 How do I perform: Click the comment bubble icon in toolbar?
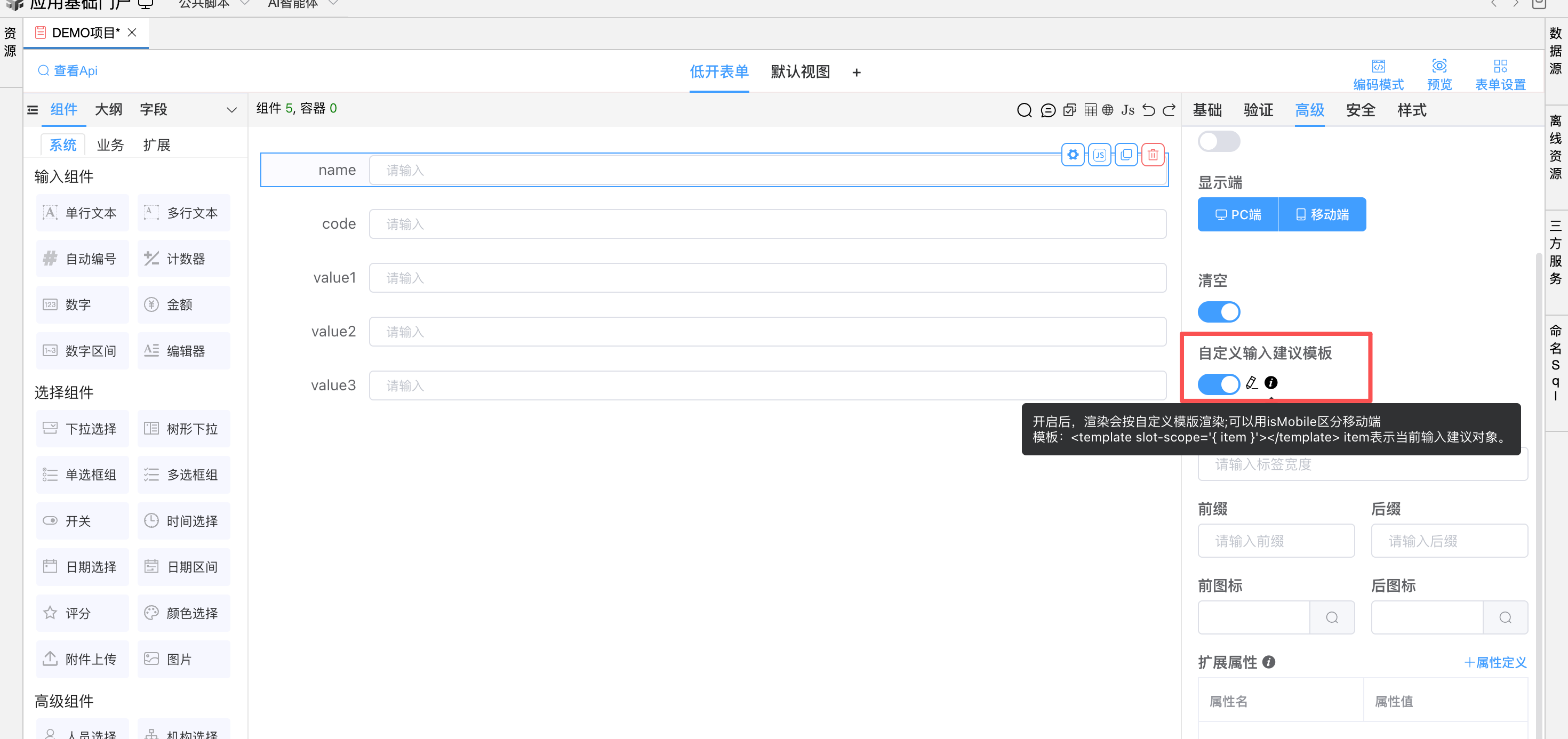(x=1047, y=110)
